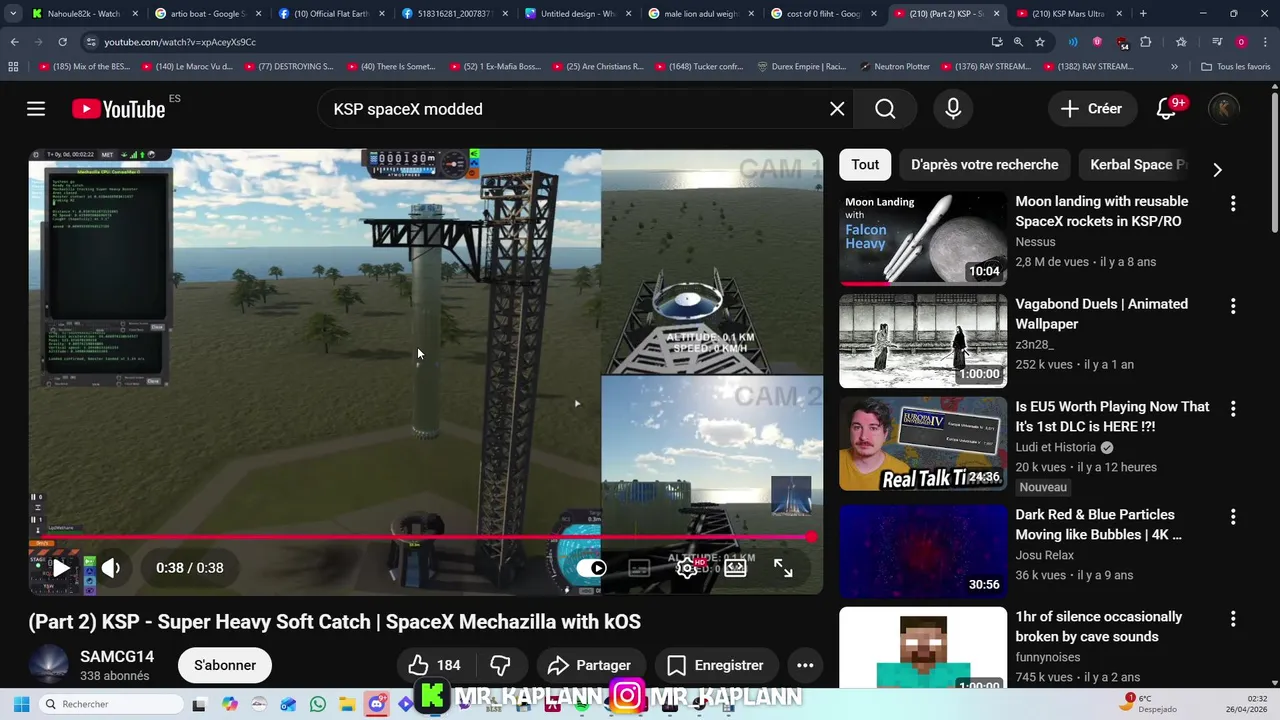
Task: Dislike the video with thumbs down
Action: 500,665
